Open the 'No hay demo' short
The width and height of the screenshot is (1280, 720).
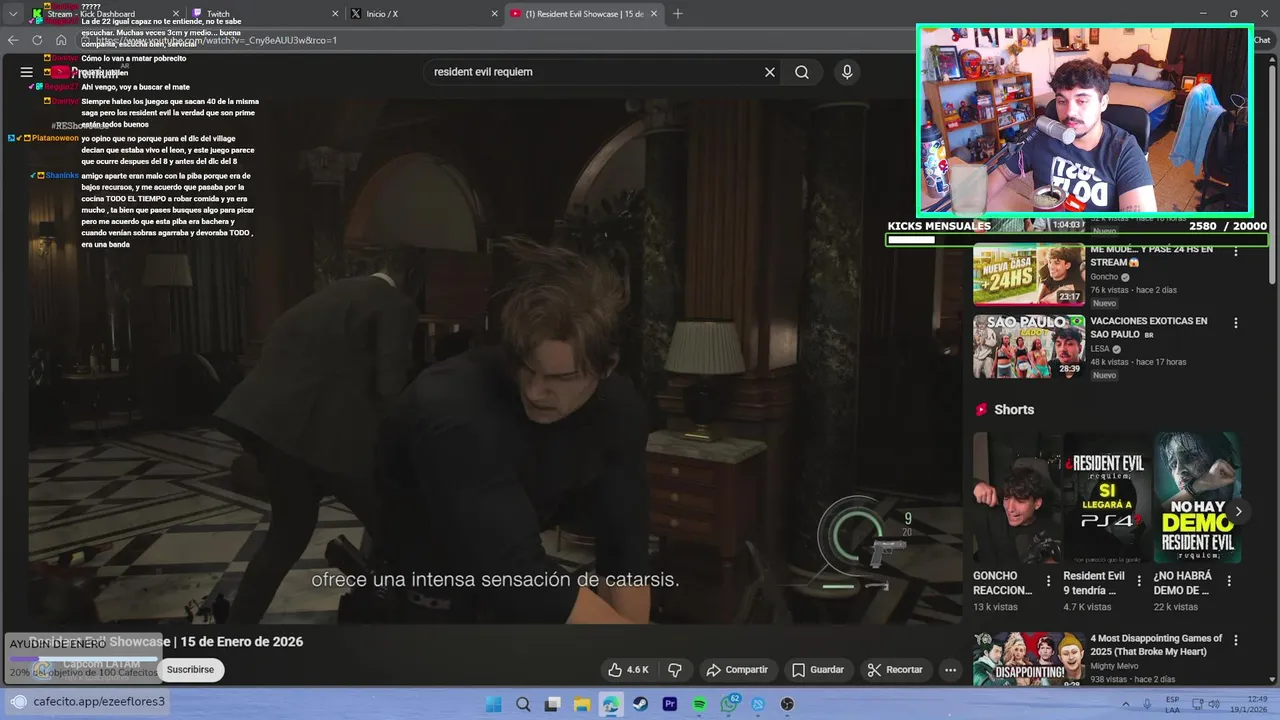[x=1197, y=498]
